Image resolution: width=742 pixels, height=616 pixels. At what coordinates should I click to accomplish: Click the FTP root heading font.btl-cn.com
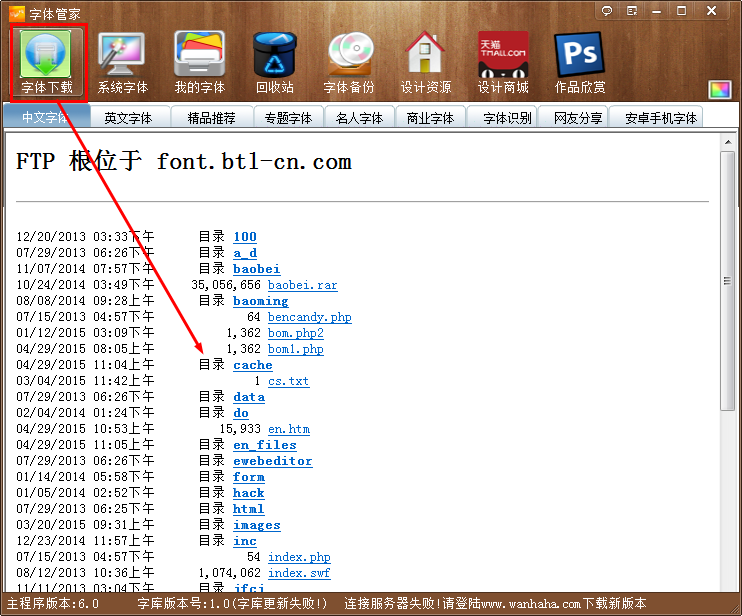(x=184, y=161)
